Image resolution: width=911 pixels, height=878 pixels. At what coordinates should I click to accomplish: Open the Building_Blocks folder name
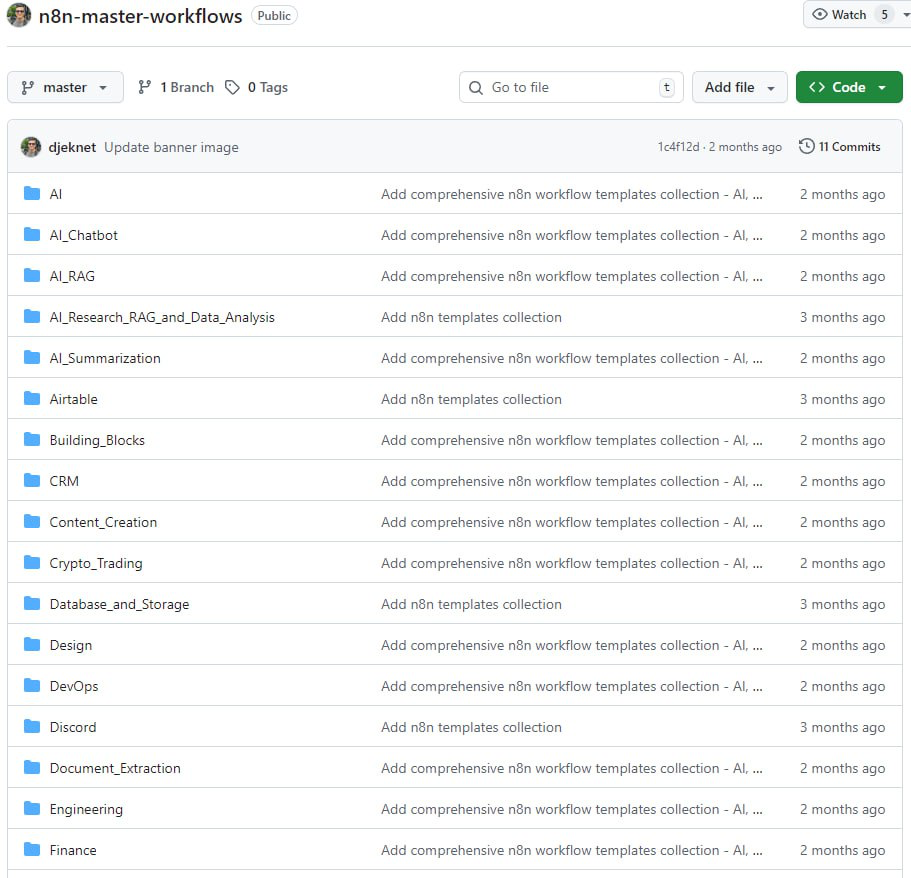(97, 440)
